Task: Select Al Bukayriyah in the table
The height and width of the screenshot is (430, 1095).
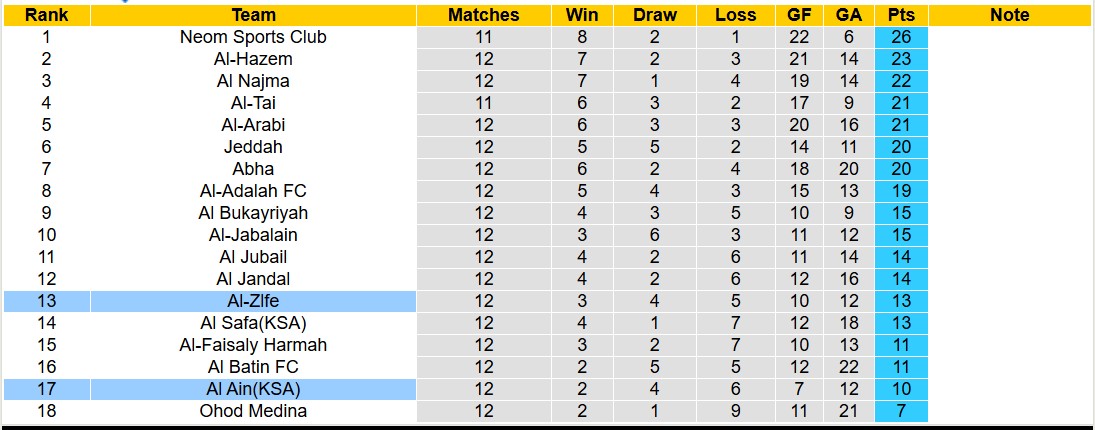Action: tap(253, 213)
